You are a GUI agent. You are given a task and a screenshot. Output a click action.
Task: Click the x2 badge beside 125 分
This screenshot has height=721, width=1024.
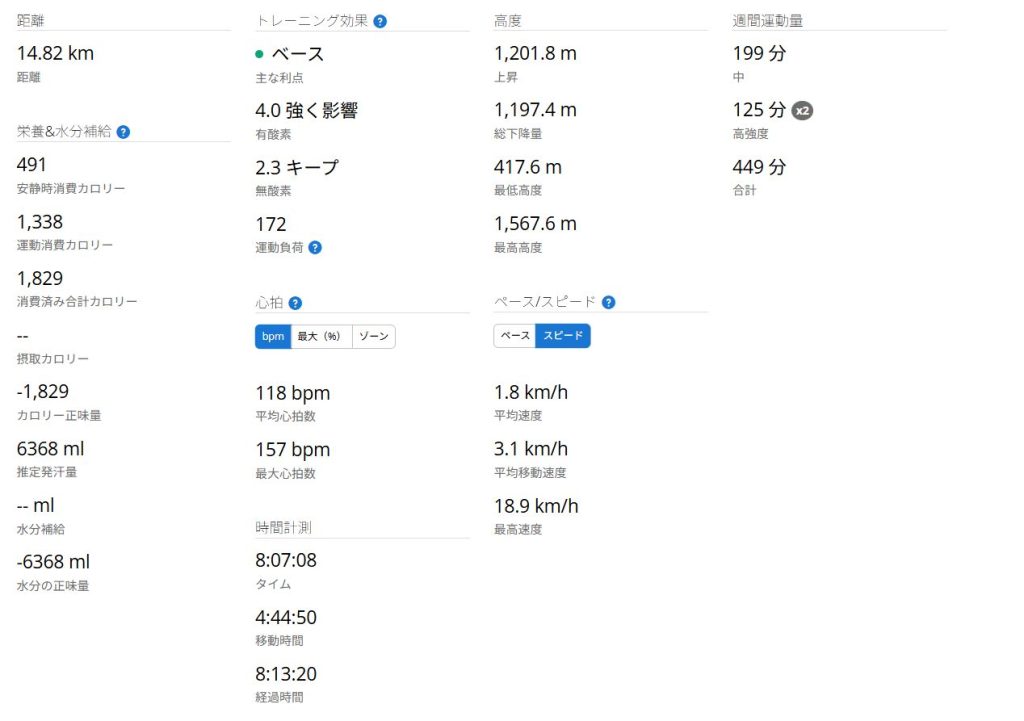802,110
